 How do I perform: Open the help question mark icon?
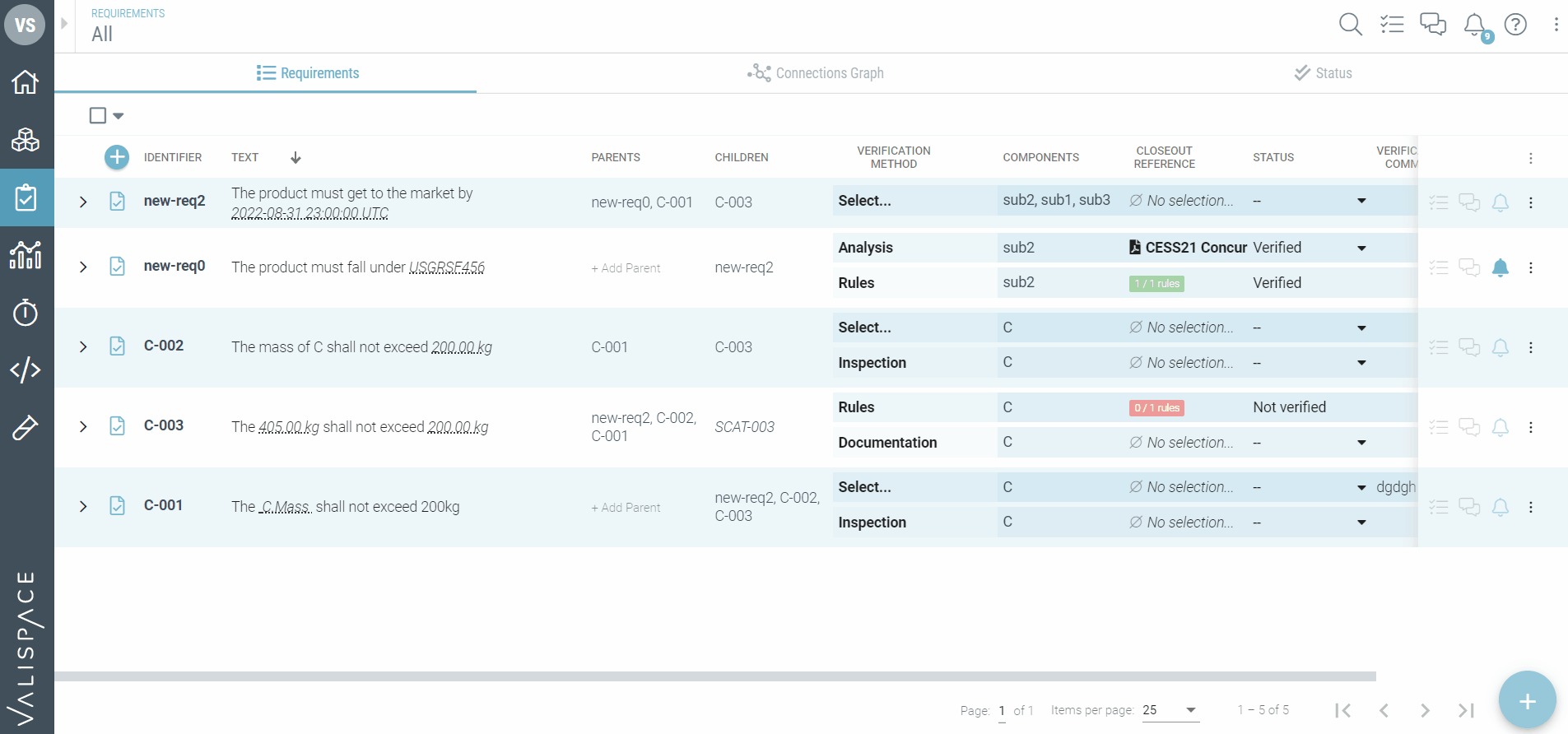1515,25
